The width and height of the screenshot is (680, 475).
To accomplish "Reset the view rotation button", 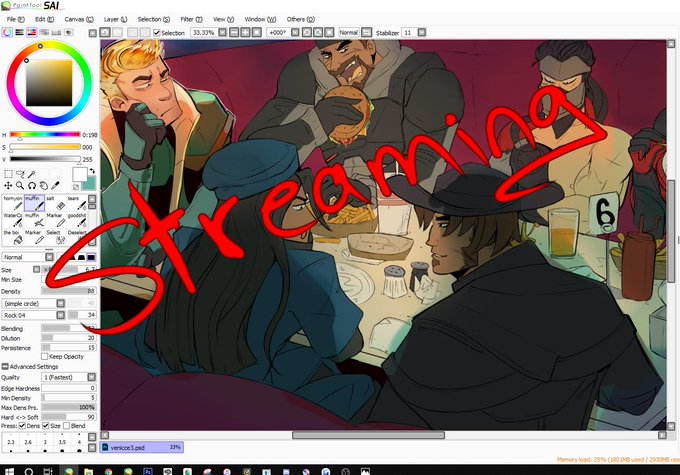I will [329, 33].
